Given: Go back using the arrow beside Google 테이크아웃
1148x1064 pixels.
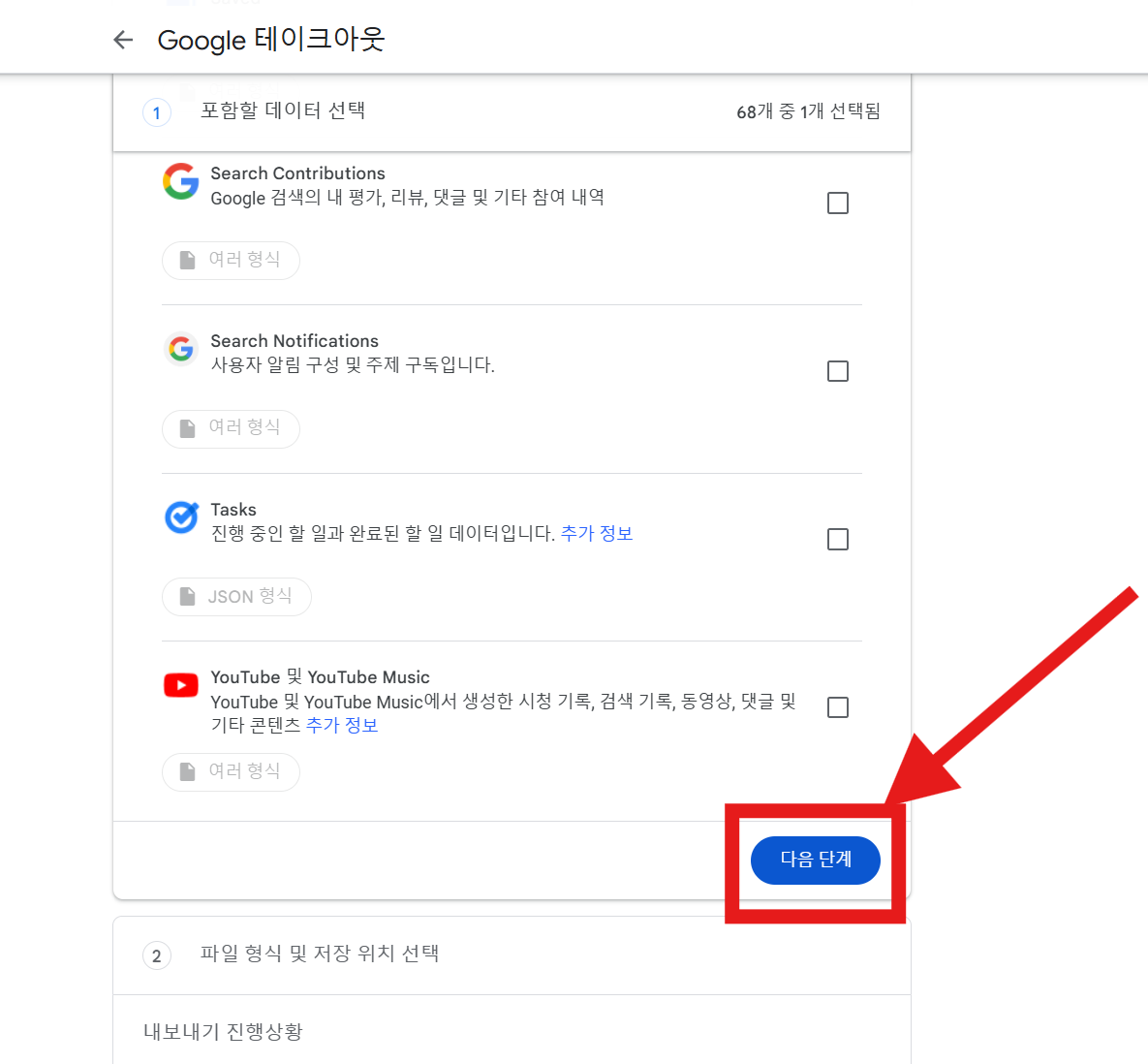Looking at the screenshot, I should click(123, 40).
